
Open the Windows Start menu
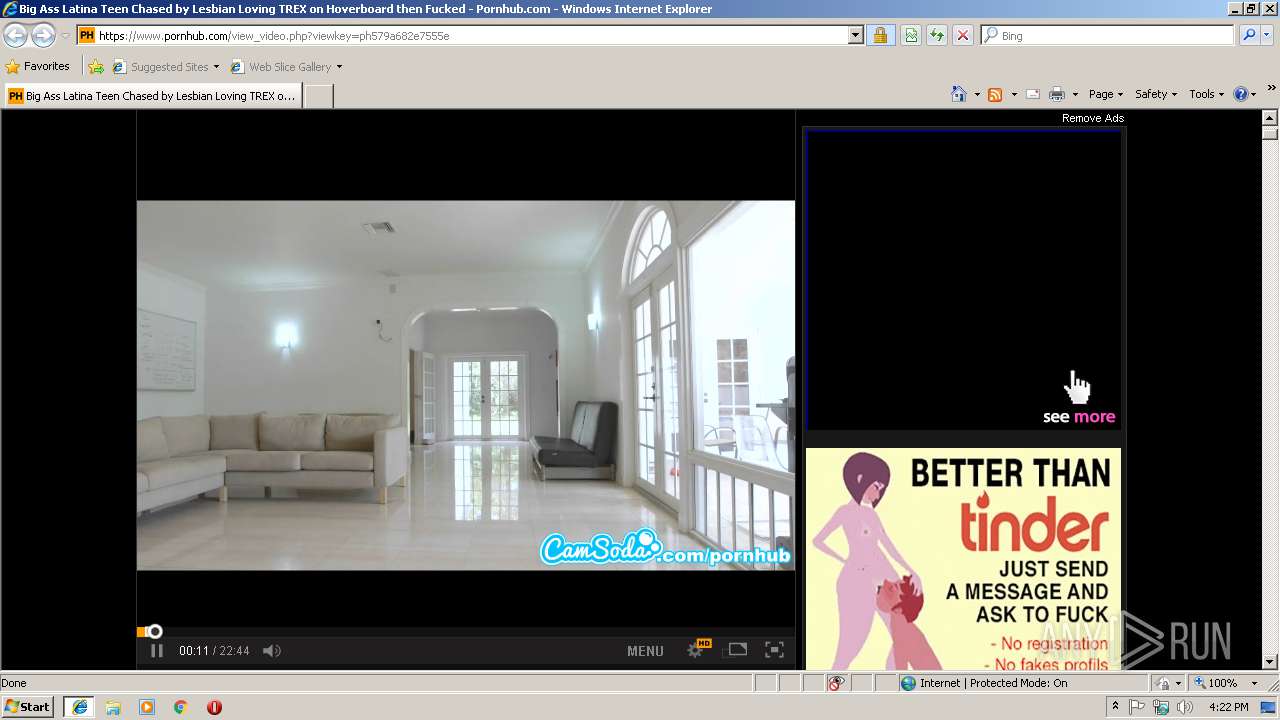28,706
